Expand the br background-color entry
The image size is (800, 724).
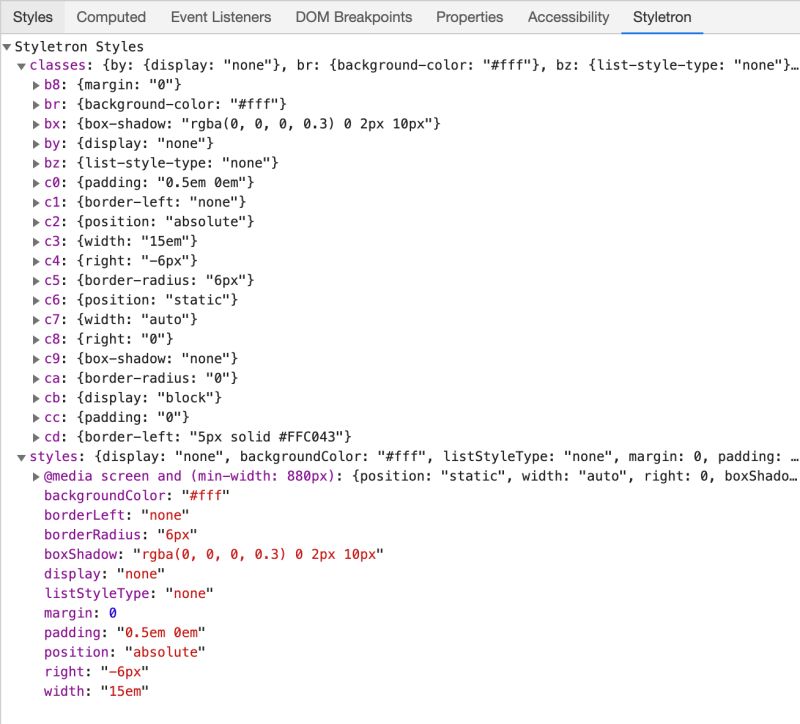(36, 105)
